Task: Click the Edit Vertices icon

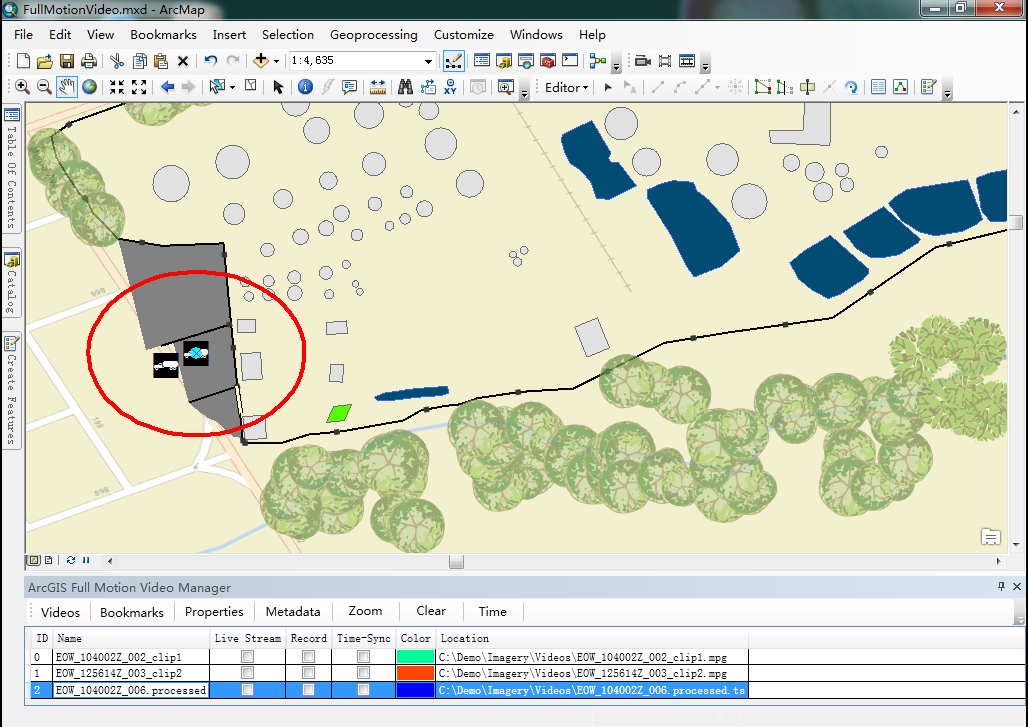Action: (762, 87)
